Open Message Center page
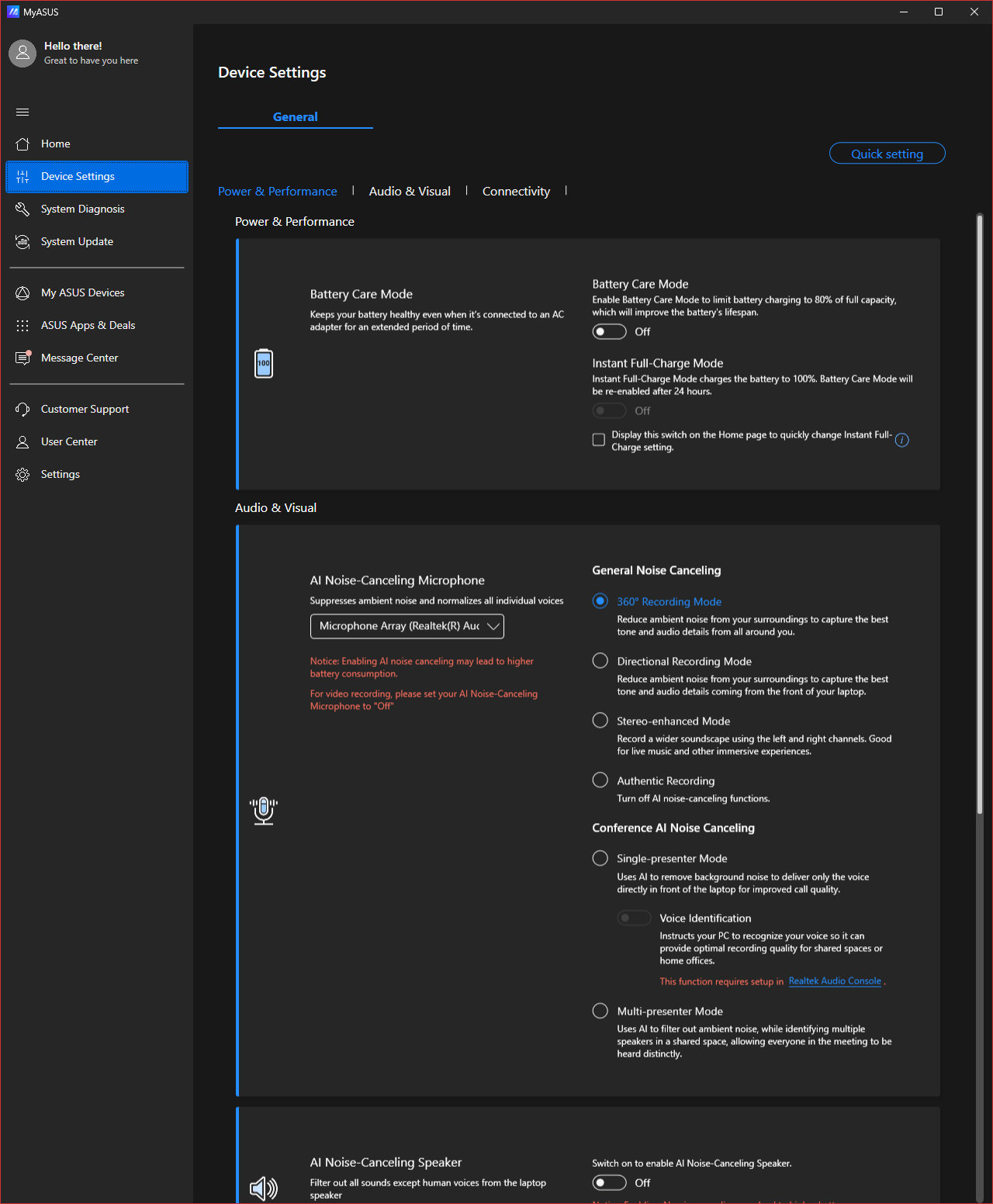The width and height of the screenshot is (993, 1204). coord(97,358)
